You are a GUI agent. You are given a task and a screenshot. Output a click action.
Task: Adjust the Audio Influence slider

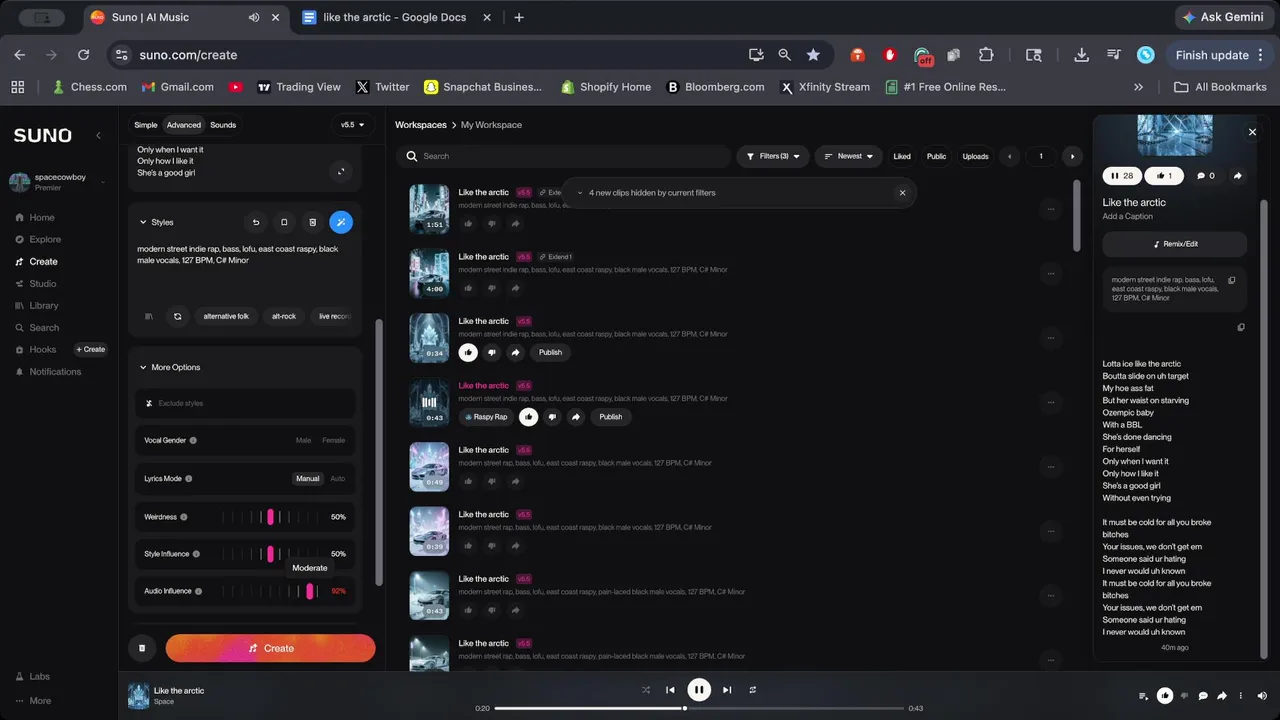271,591
